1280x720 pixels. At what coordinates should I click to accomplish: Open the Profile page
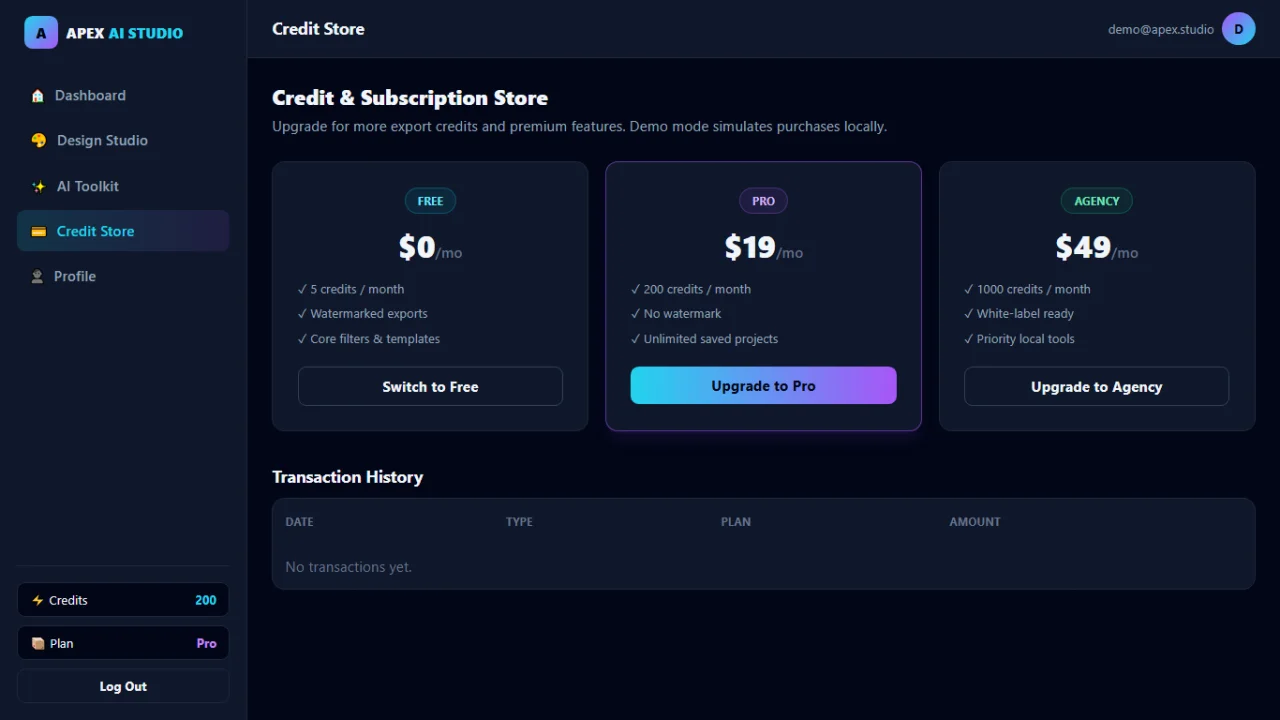click(123, 276)
